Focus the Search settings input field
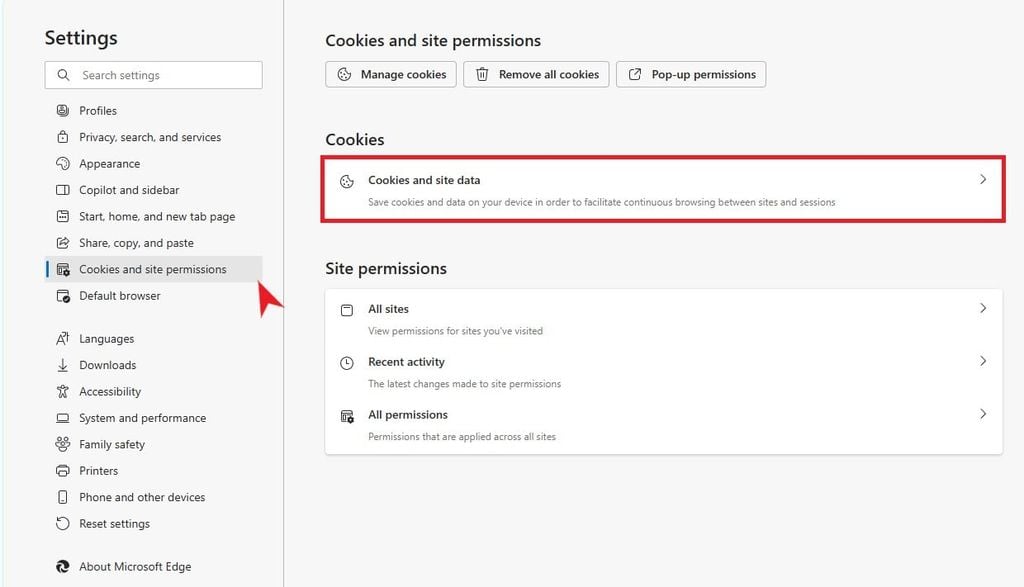 tap(153, 75)
